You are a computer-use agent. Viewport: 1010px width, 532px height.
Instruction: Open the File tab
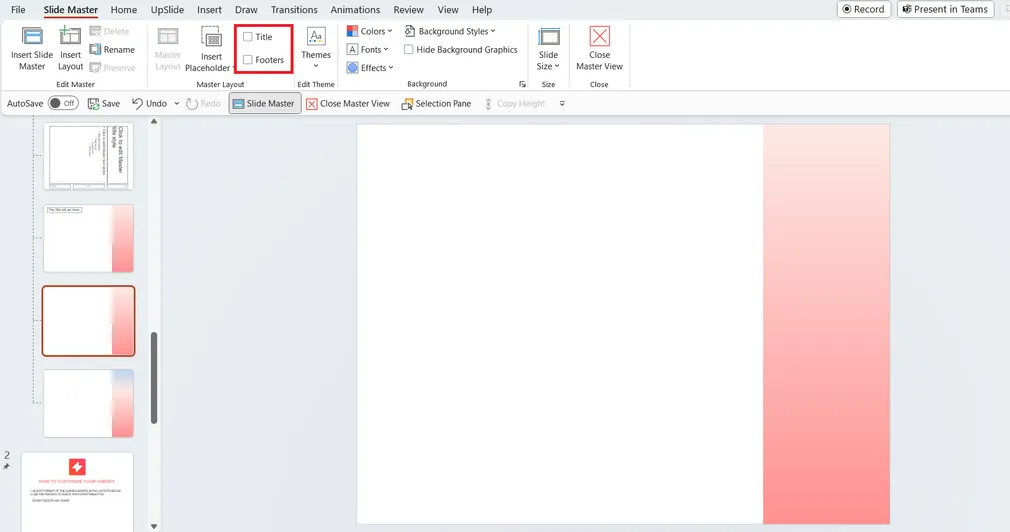(18, 10)
